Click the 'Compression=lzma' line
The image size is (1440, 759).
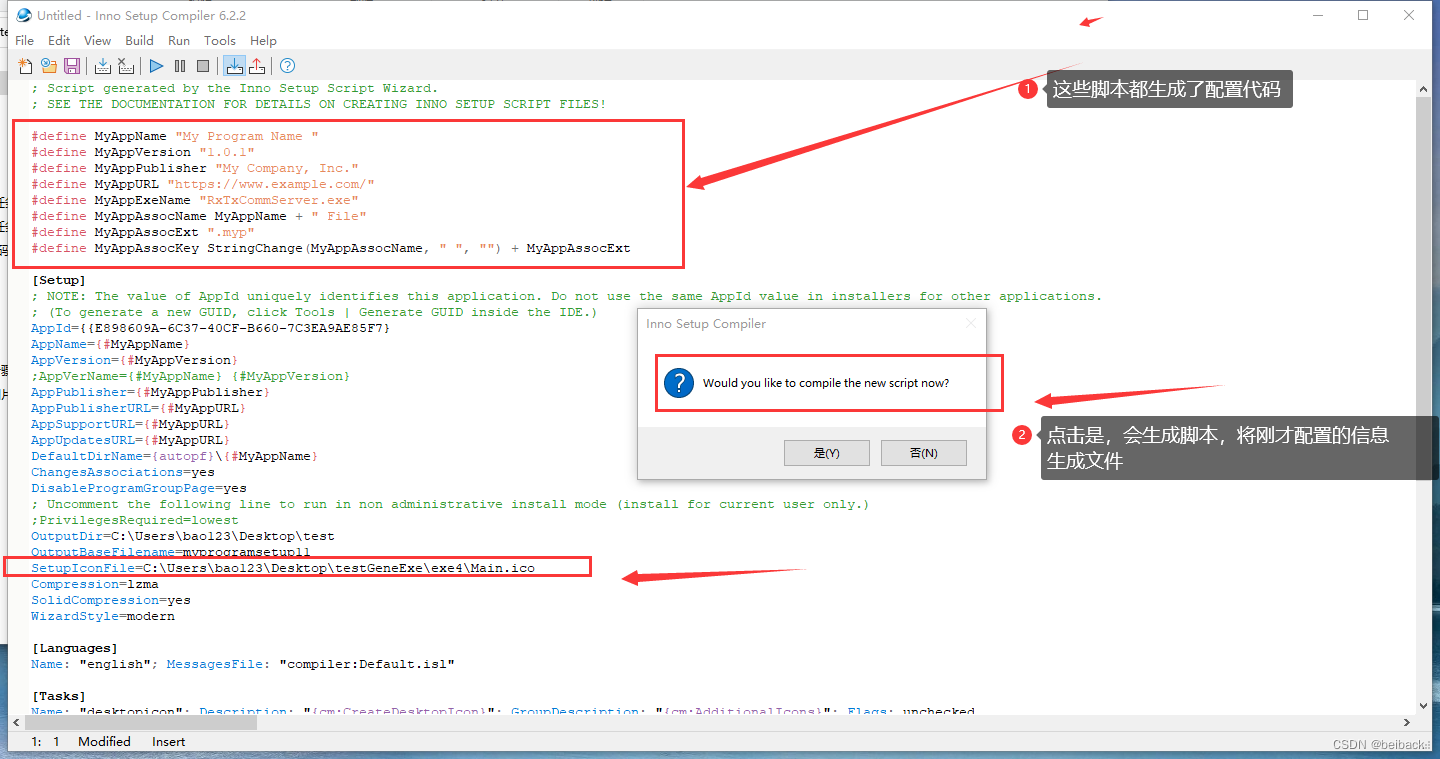coord(95,584)
